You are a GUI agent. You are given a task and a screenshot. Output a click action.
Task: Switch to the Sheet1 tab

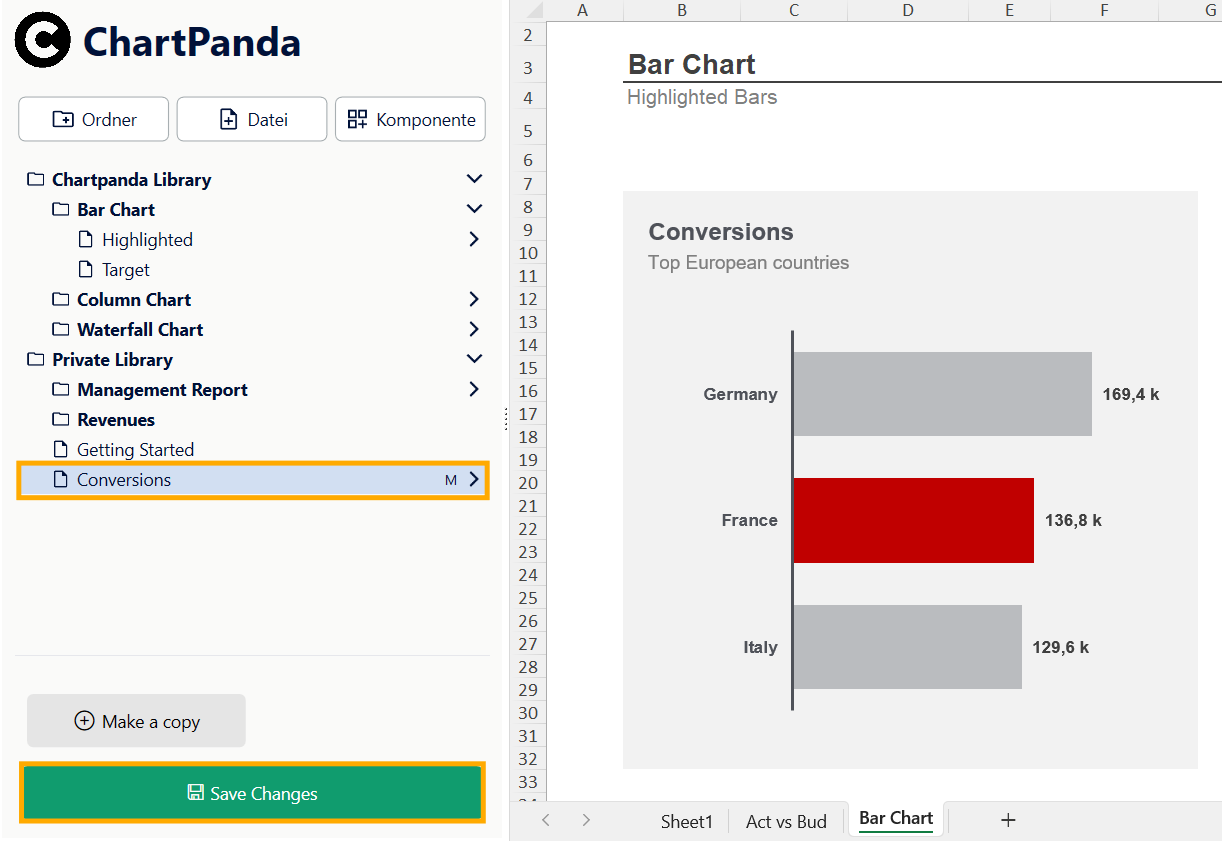[687, 820]
